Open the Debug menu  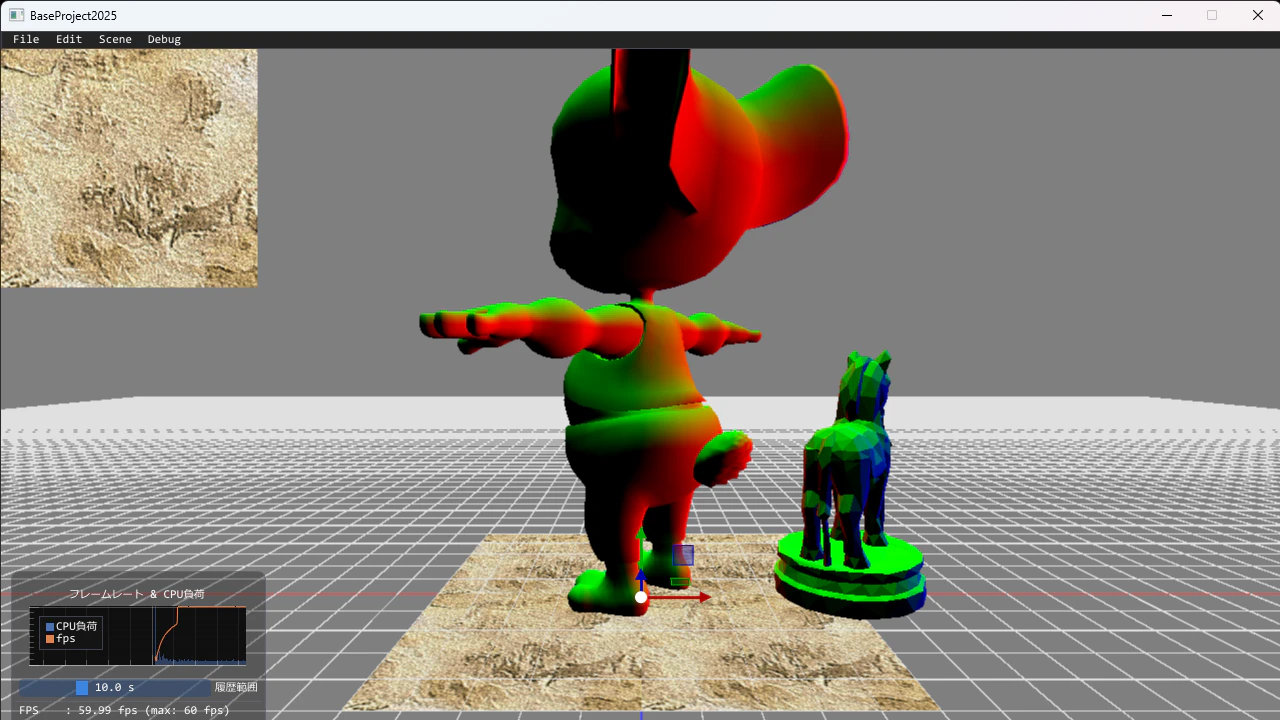tap(164, 39)
